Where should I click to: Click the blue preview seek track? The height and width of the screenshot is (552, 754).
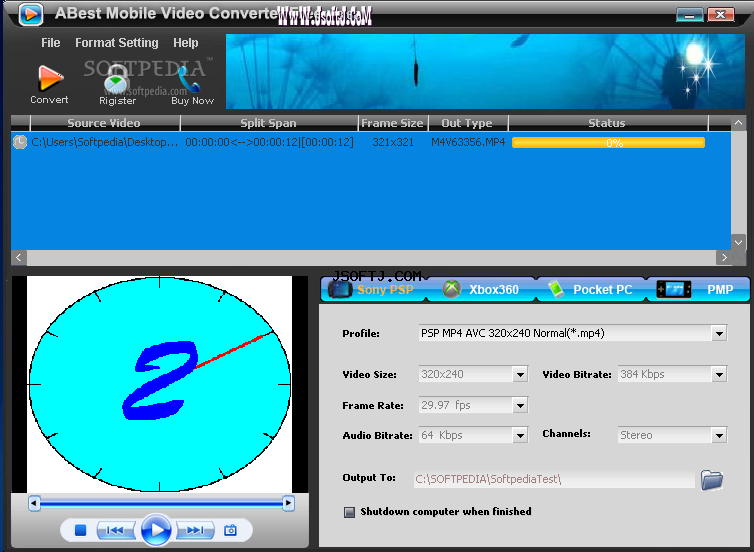point(161,503)
